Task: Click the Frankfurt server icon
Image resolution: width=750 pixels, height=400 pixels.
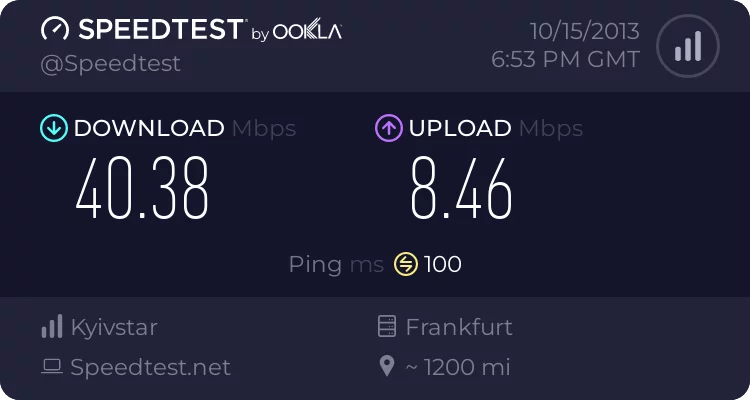Action: click(x=387, y=327)
